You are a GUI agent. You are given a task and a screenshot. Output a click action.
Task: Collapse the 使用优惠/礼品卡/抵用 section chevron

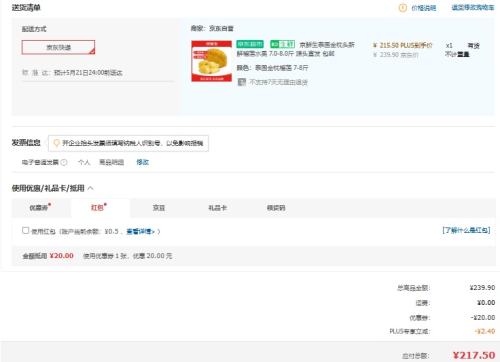(x=90, y=188)
